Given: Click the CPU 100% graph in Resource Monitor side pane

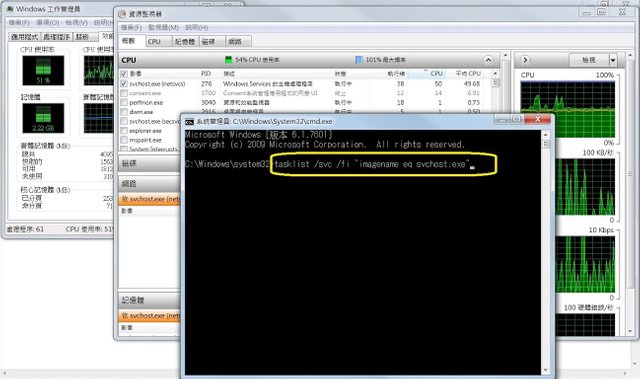Looking at the screenshot, I should pyautogui.click(x=568, y=109).
